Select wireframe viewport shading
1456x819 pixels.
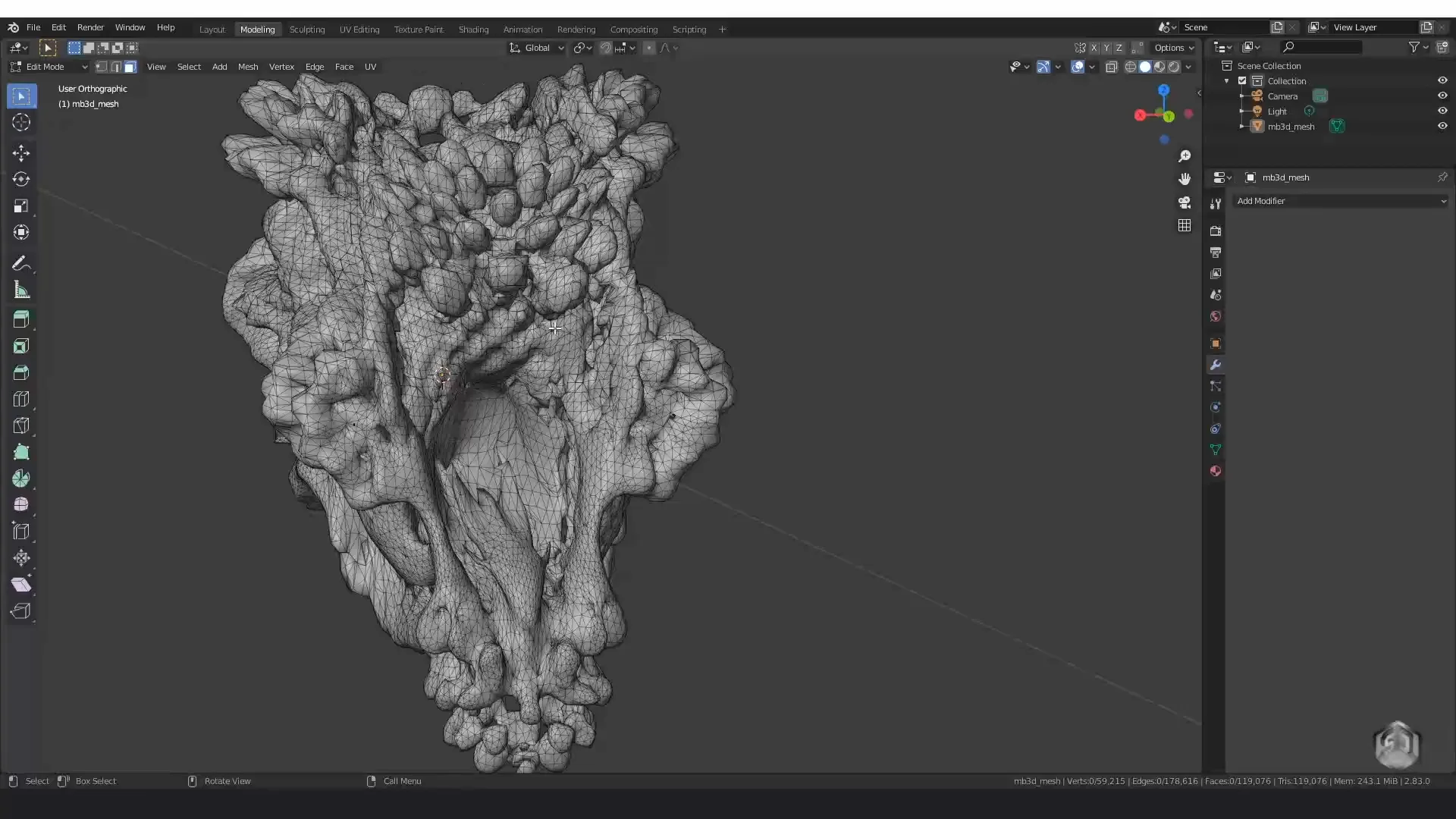(1130, 67)
